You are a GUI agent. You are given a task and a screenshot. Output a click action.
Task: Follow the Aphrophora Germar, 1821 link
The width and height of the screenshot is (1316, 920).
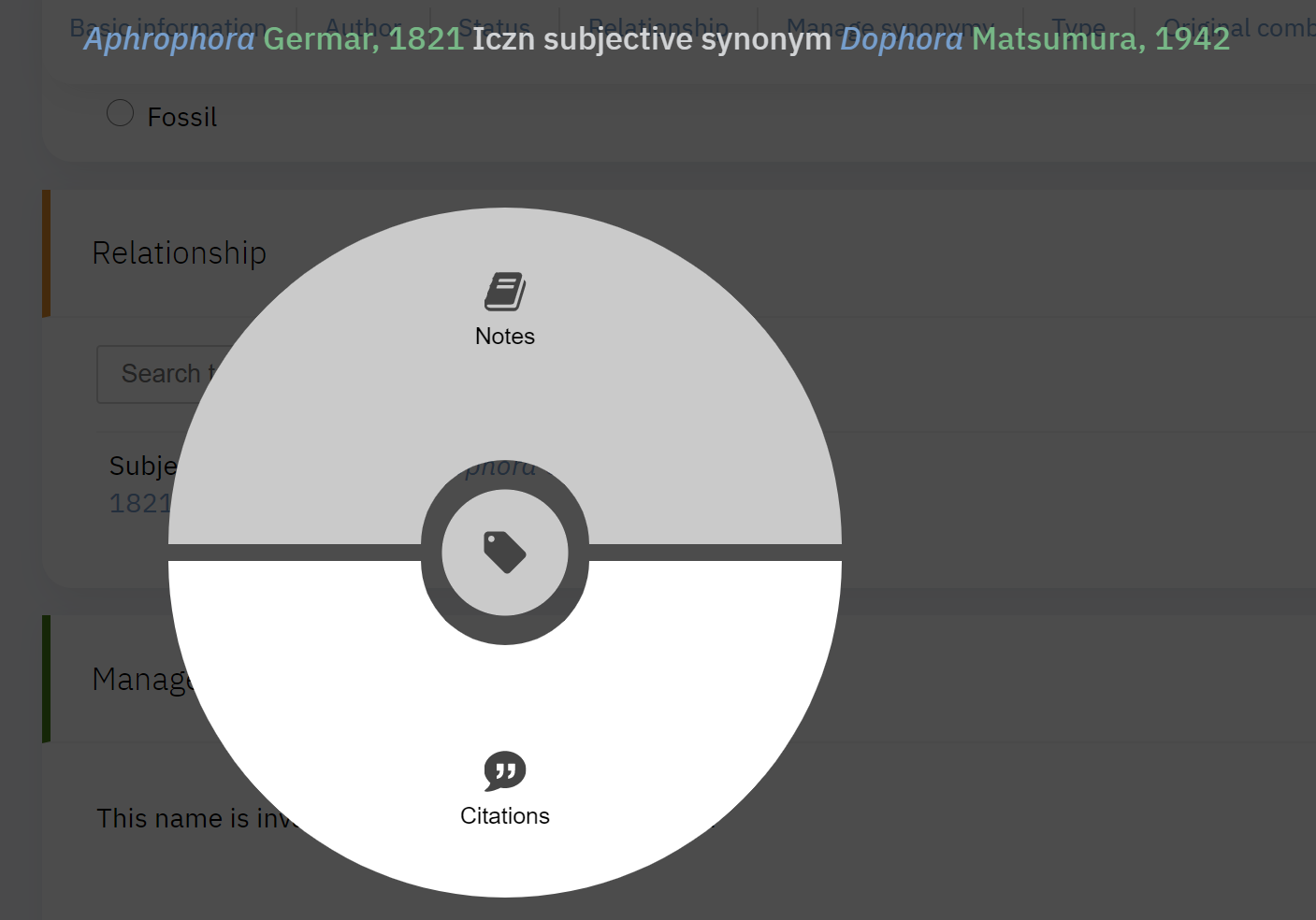[x=273, y=39]
